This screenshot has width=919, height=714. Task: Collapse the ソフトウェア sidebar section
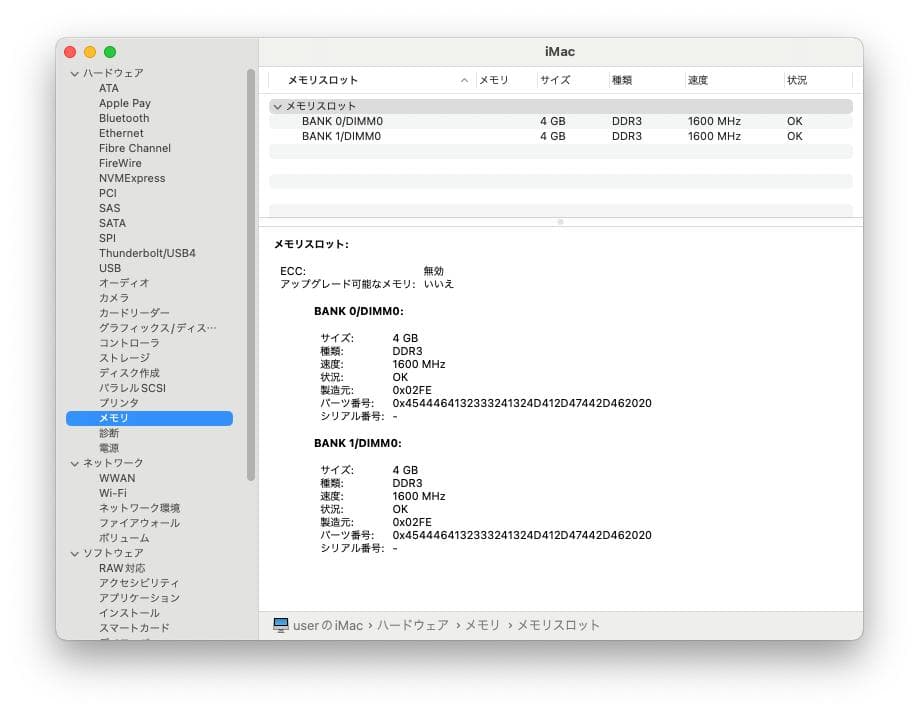click(75, 553)
